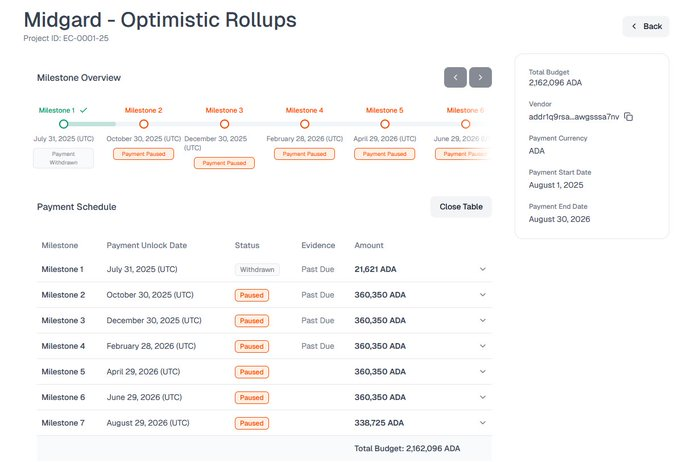Click the Withdrawn status in Milestone 1 row
The height and width of the screenshot is (462, 679).
tap(257, 269)
